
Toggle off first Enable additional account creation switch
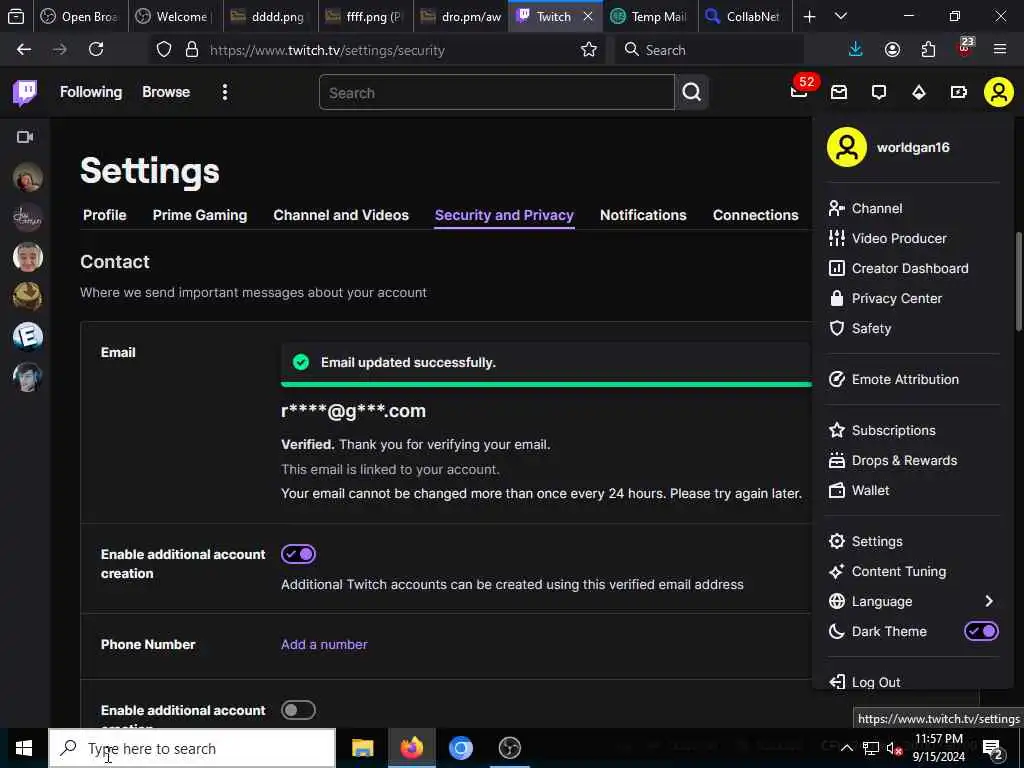point(298,554)
